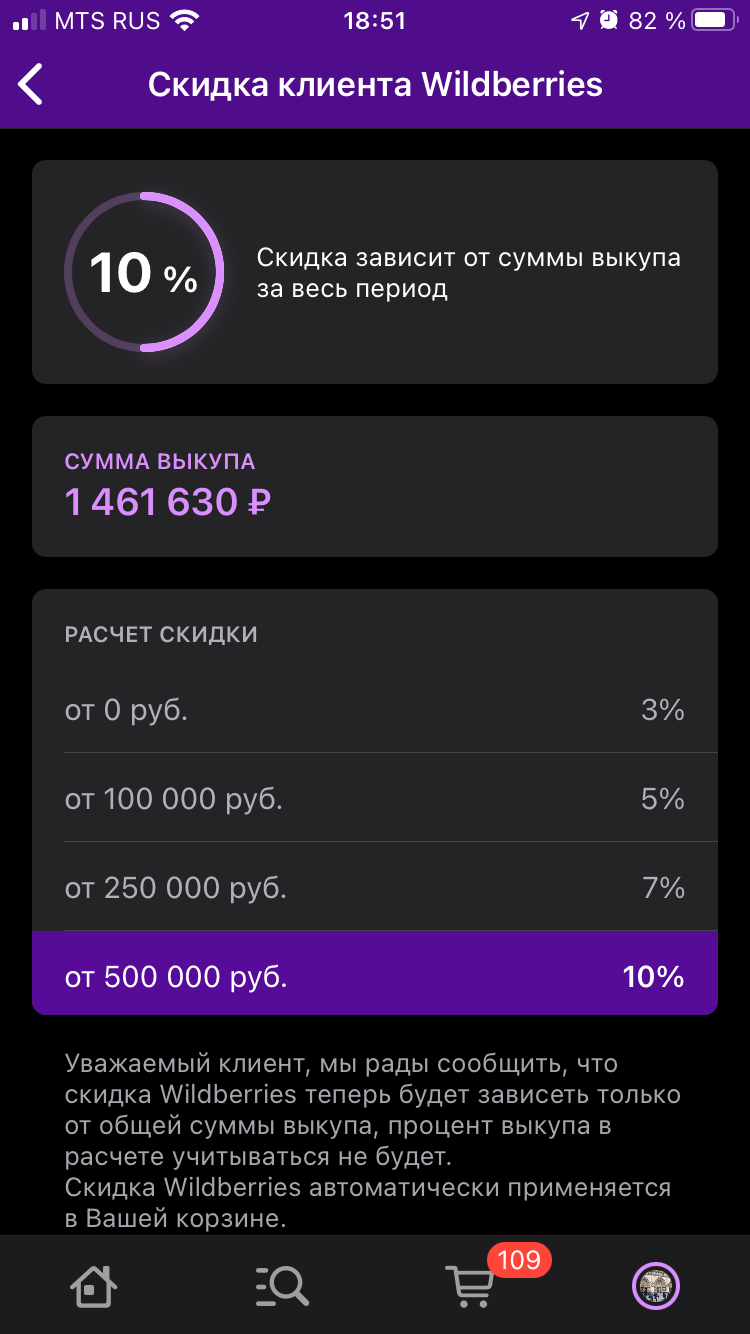750x1334 pixels.
Task: Tap the alarm clock status icon
Action: click(x=609, y=20)
